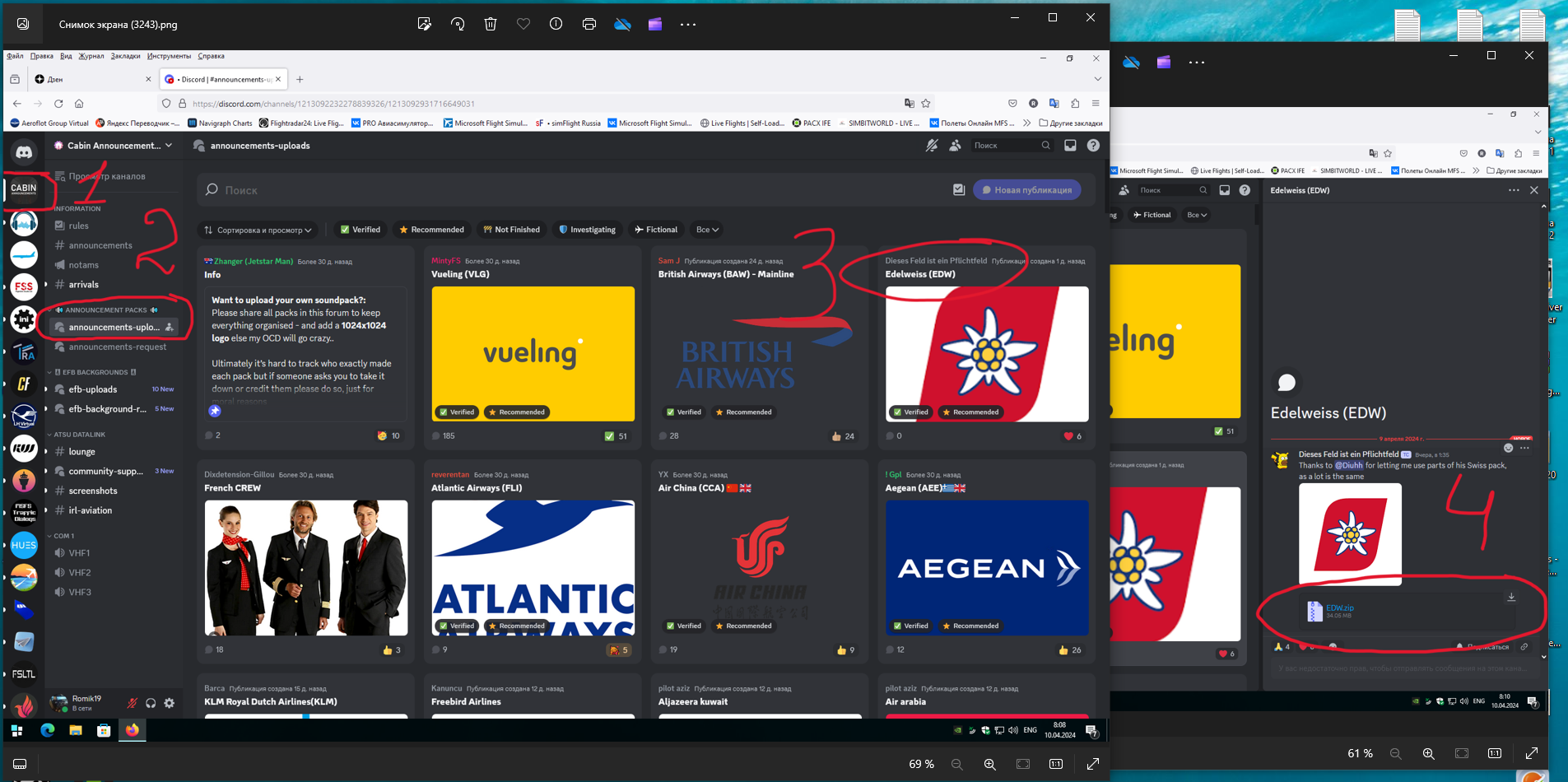Collapse the ATSU DATALINK category
Screen dimensions: 1568x782
click(x=79, y=434)
